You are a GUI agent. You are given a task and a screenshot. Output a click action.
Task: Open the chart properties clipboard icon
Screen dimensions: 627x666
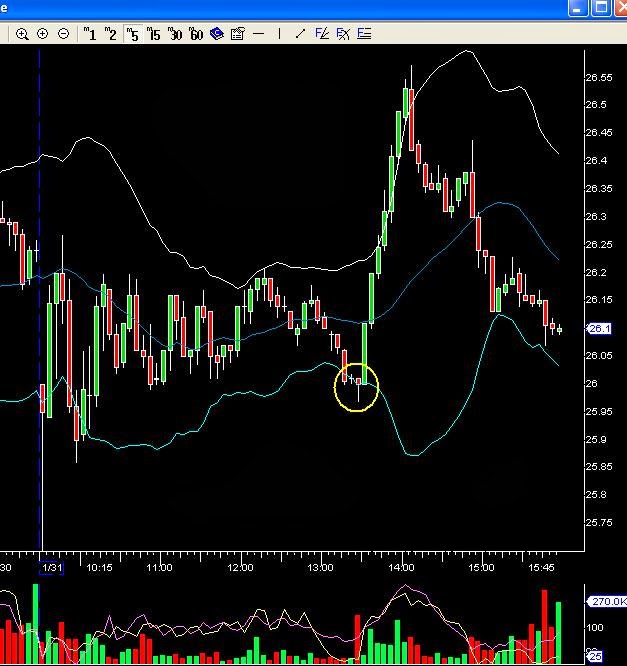237,34
